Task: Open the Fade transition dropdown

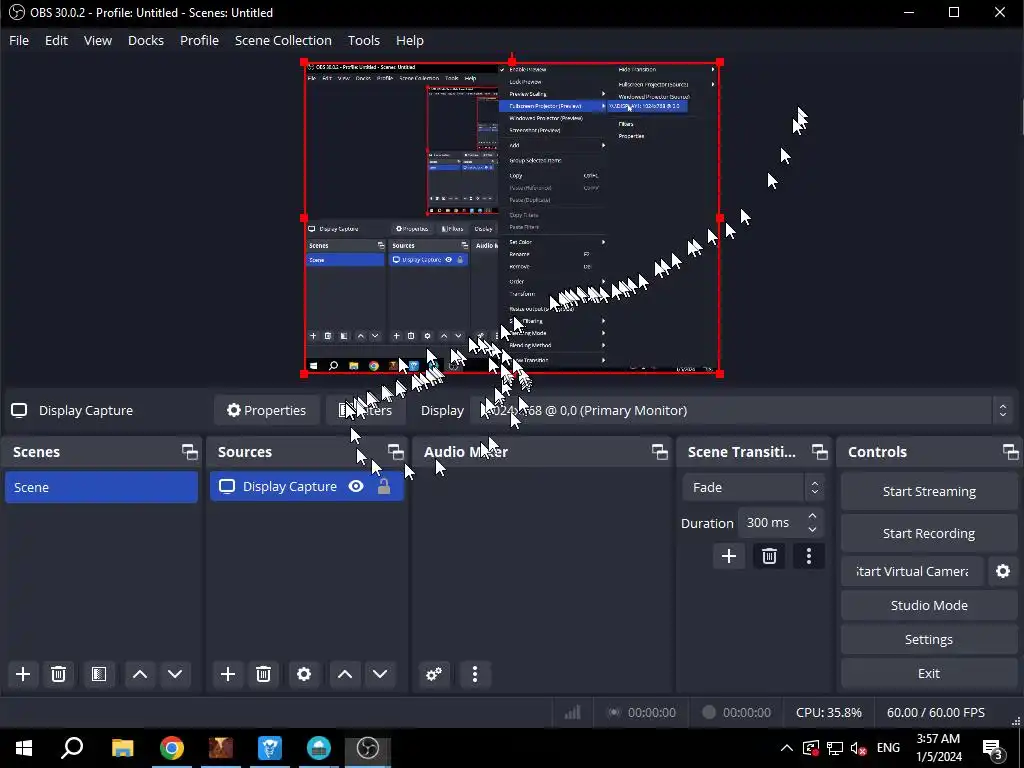Action: coord(752,487)
